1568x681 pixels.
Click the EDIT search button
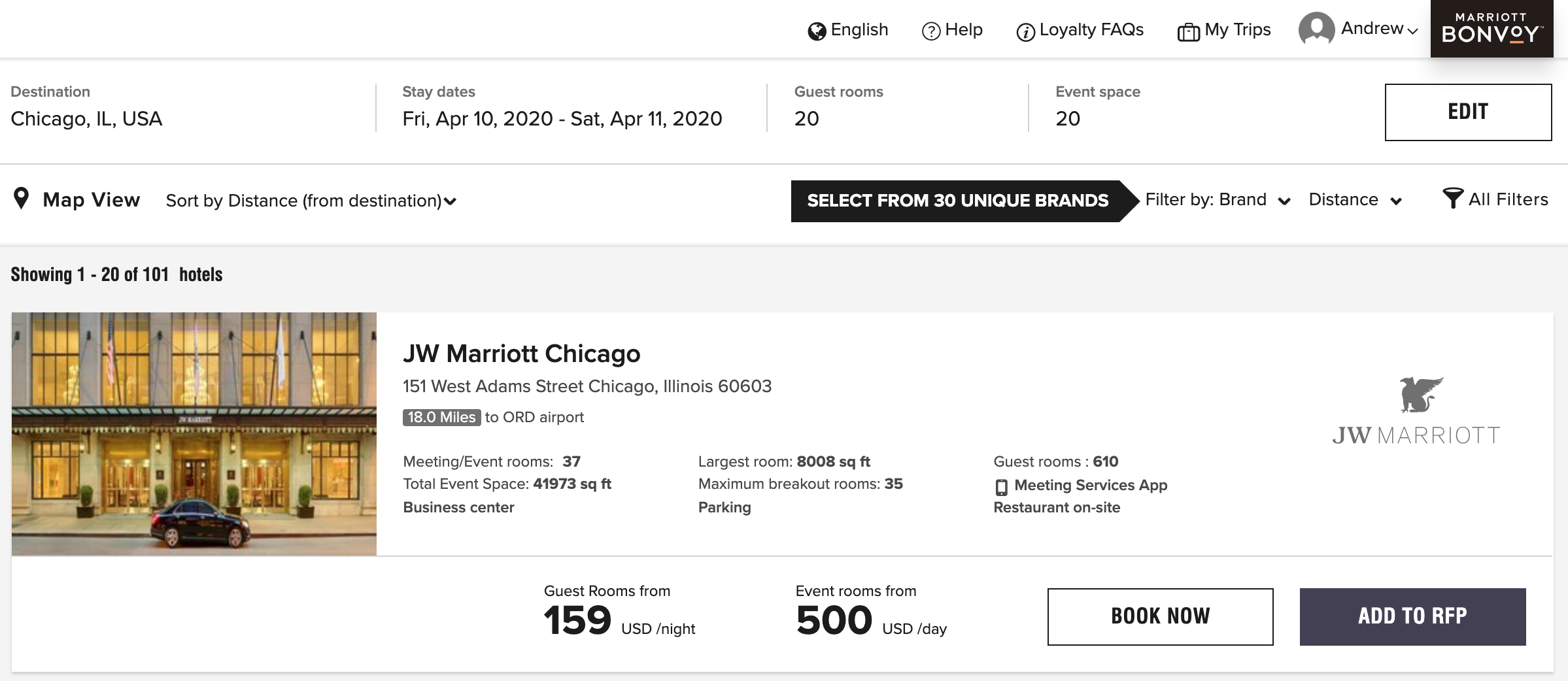tap(1468, 112)
